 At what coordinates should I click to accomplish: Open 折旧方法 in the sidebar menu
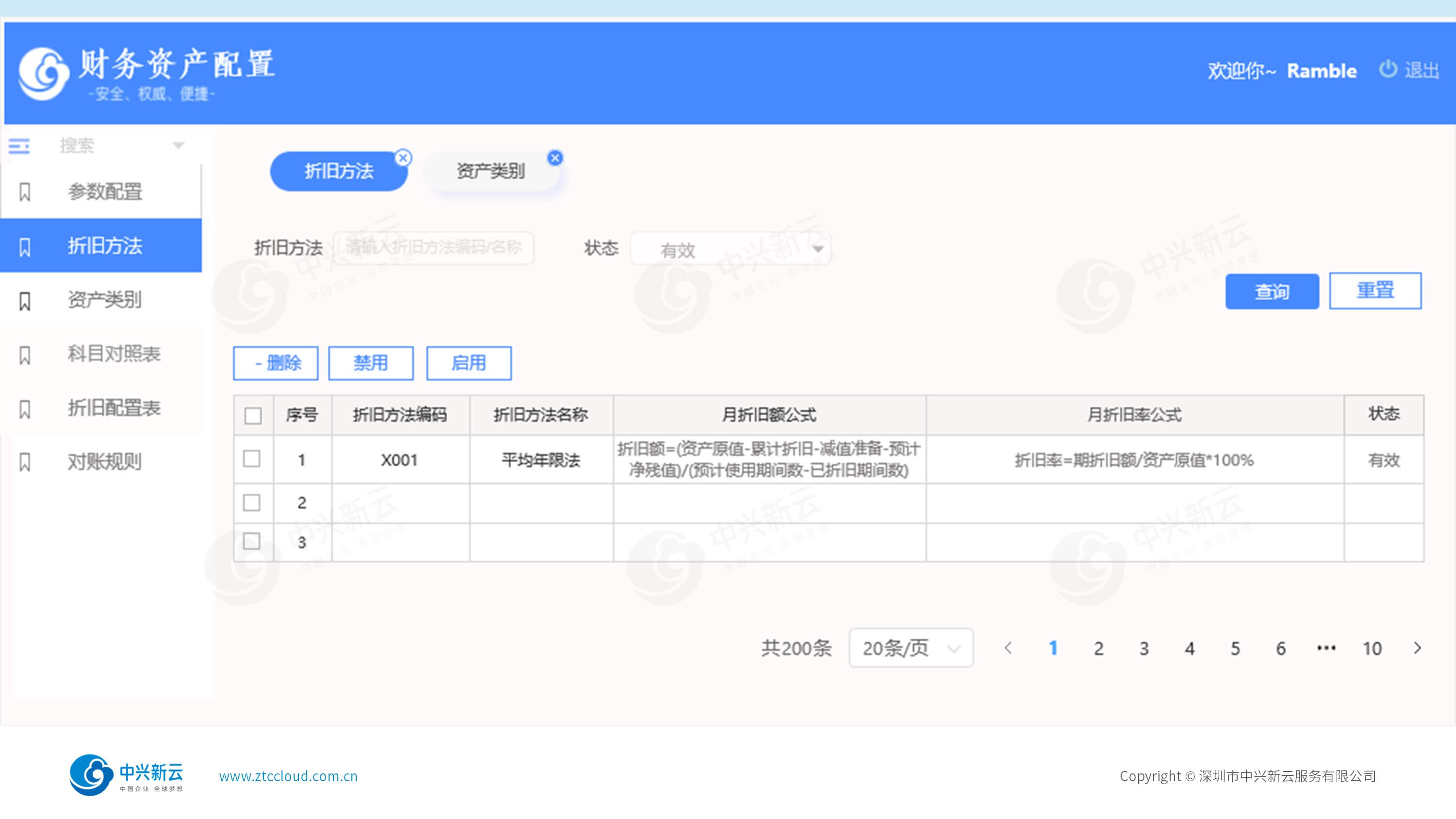pyautogui.click(x=100, y=246)
